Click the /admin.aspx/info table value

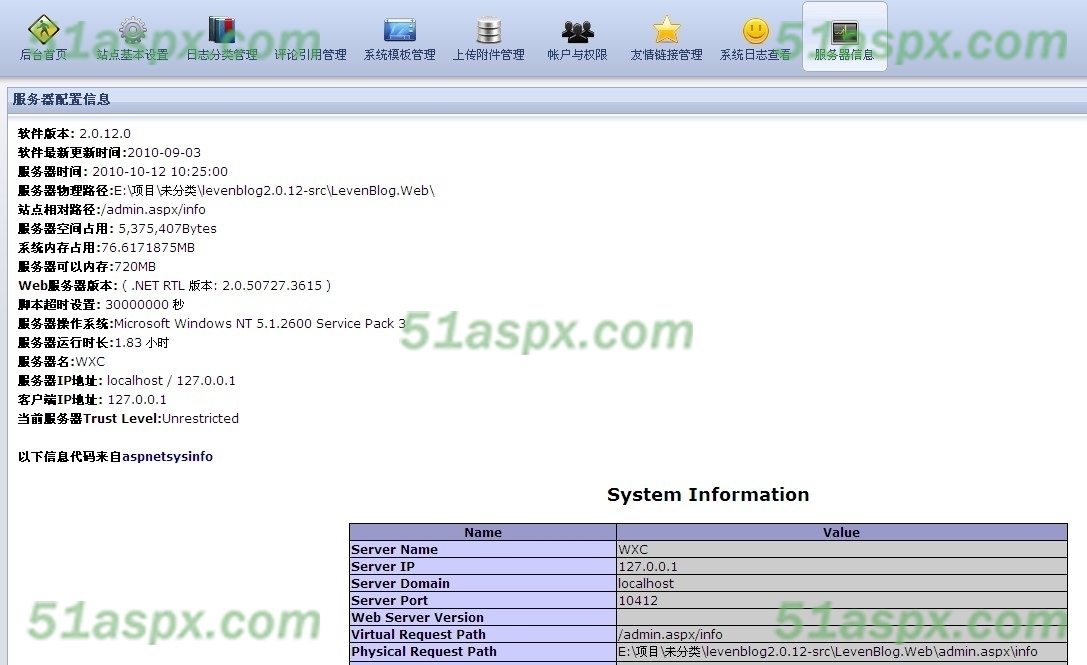[842, 634]
